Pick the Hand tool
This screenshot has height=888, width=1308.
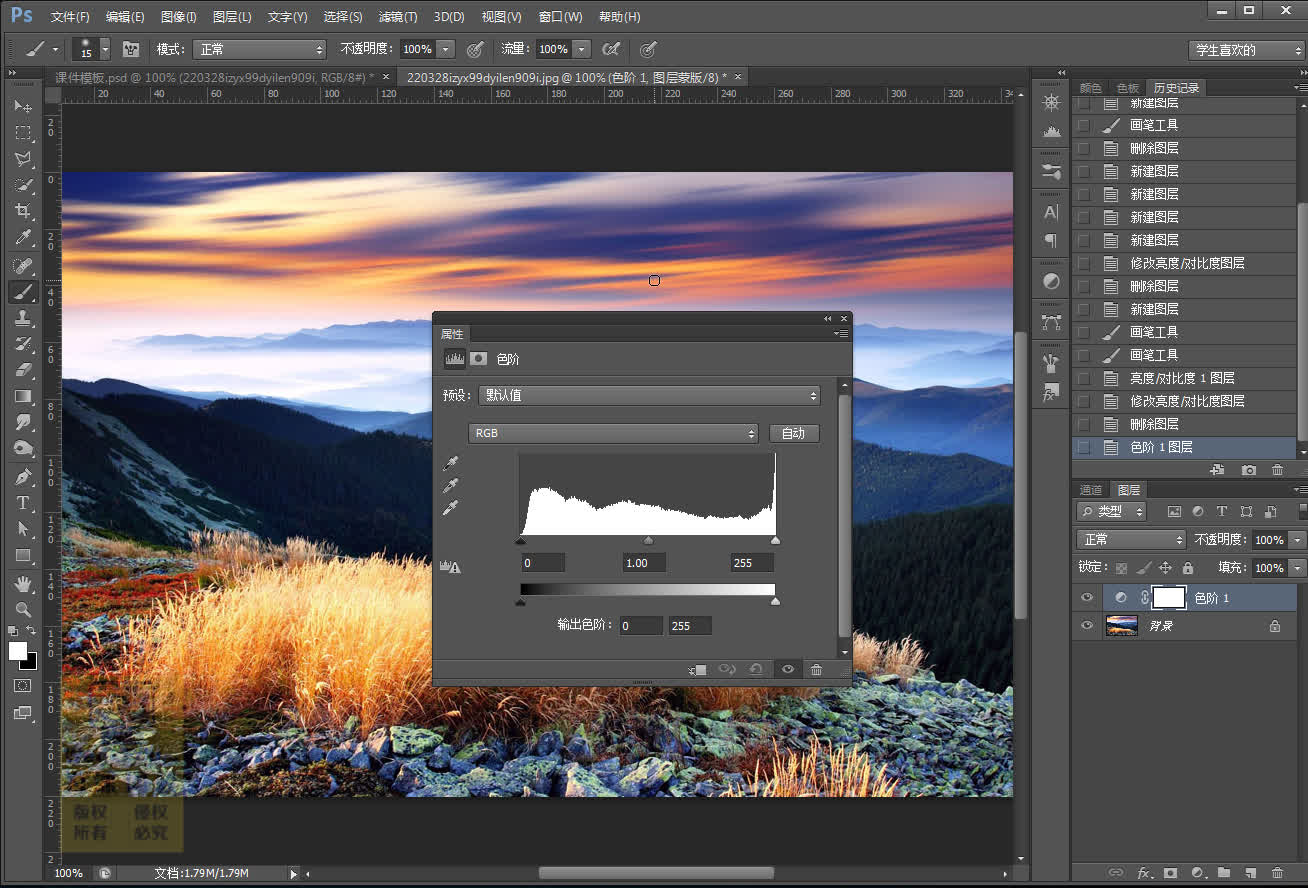(x=23, y=583)
